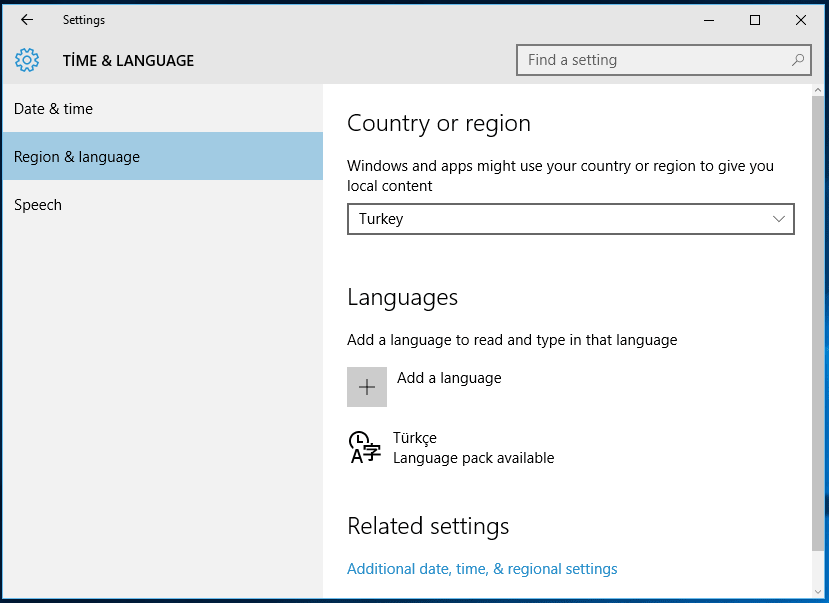This screenshot has width=829, height=603.
Task: Click the Country or region heading
Action: click(x=439, y=124)
